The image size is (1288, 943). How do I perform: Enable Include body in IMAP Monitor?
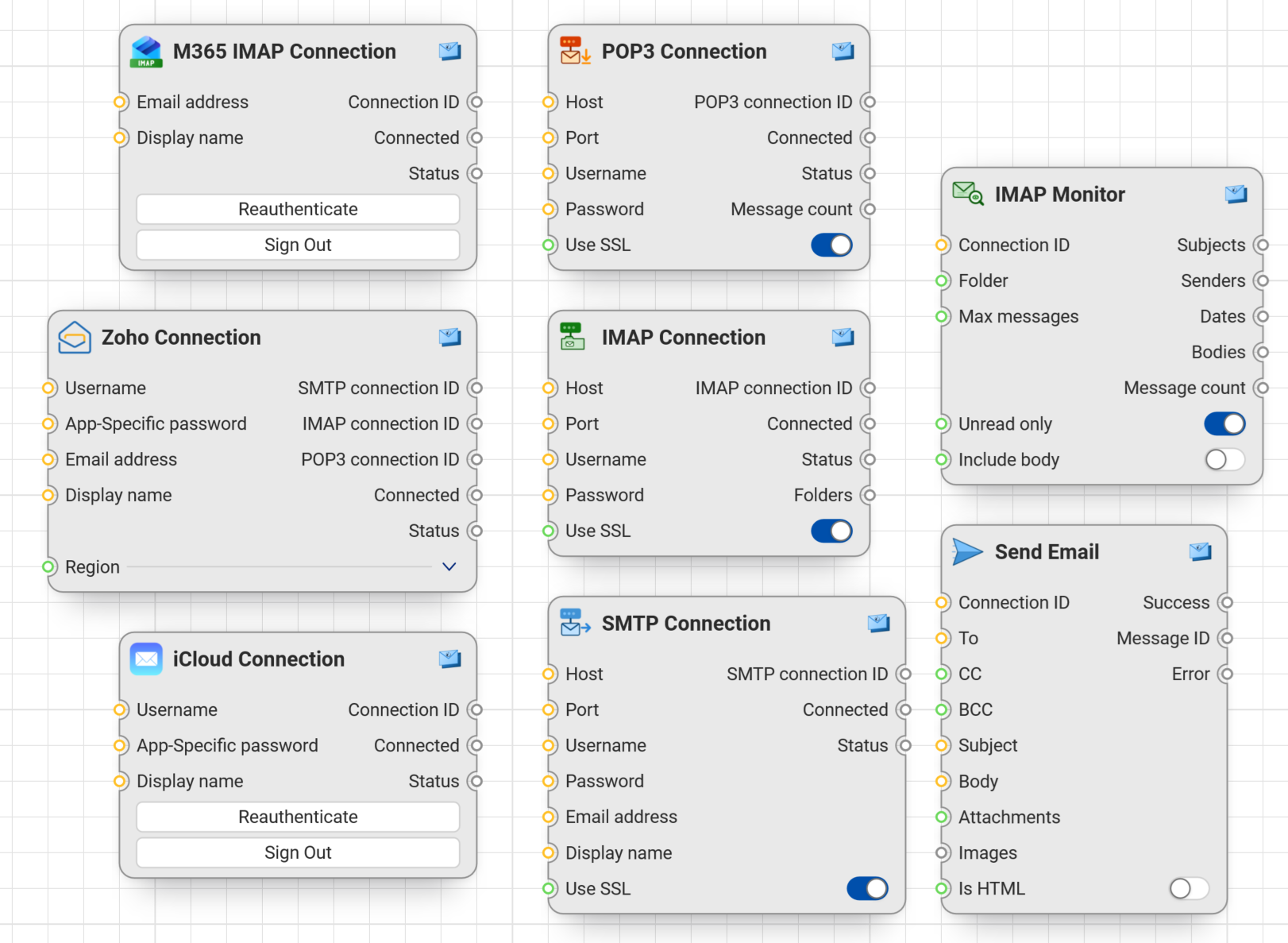point(1224,459)
